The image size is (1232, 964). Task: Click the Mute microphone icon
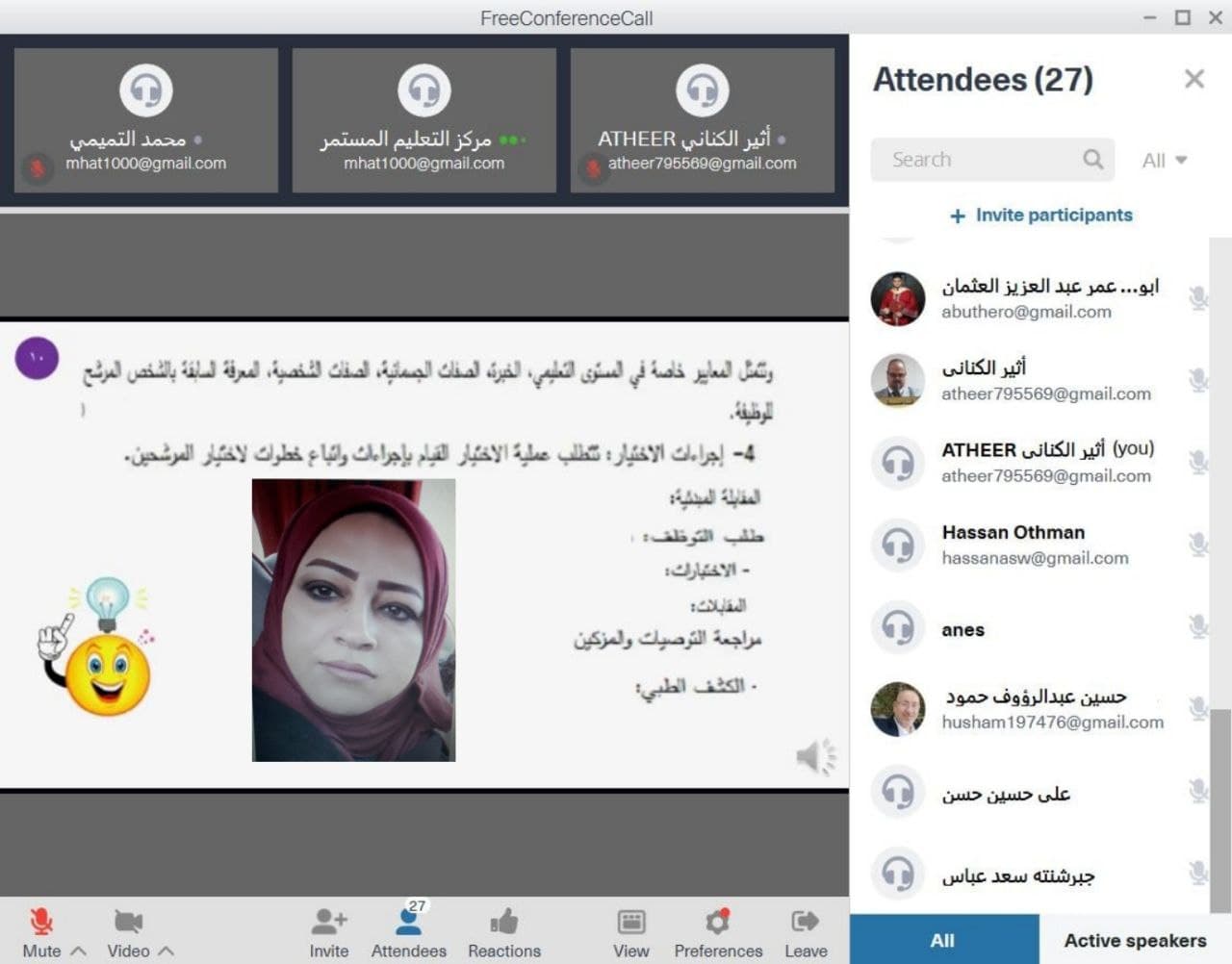click(40, 922)
